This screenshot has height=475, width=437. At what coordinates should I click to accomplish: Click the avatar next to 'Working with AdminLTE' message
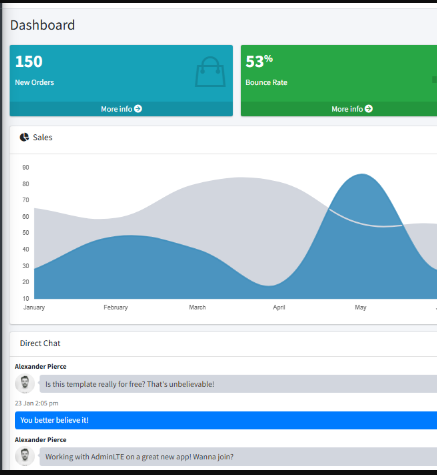(x=25, y=456)
